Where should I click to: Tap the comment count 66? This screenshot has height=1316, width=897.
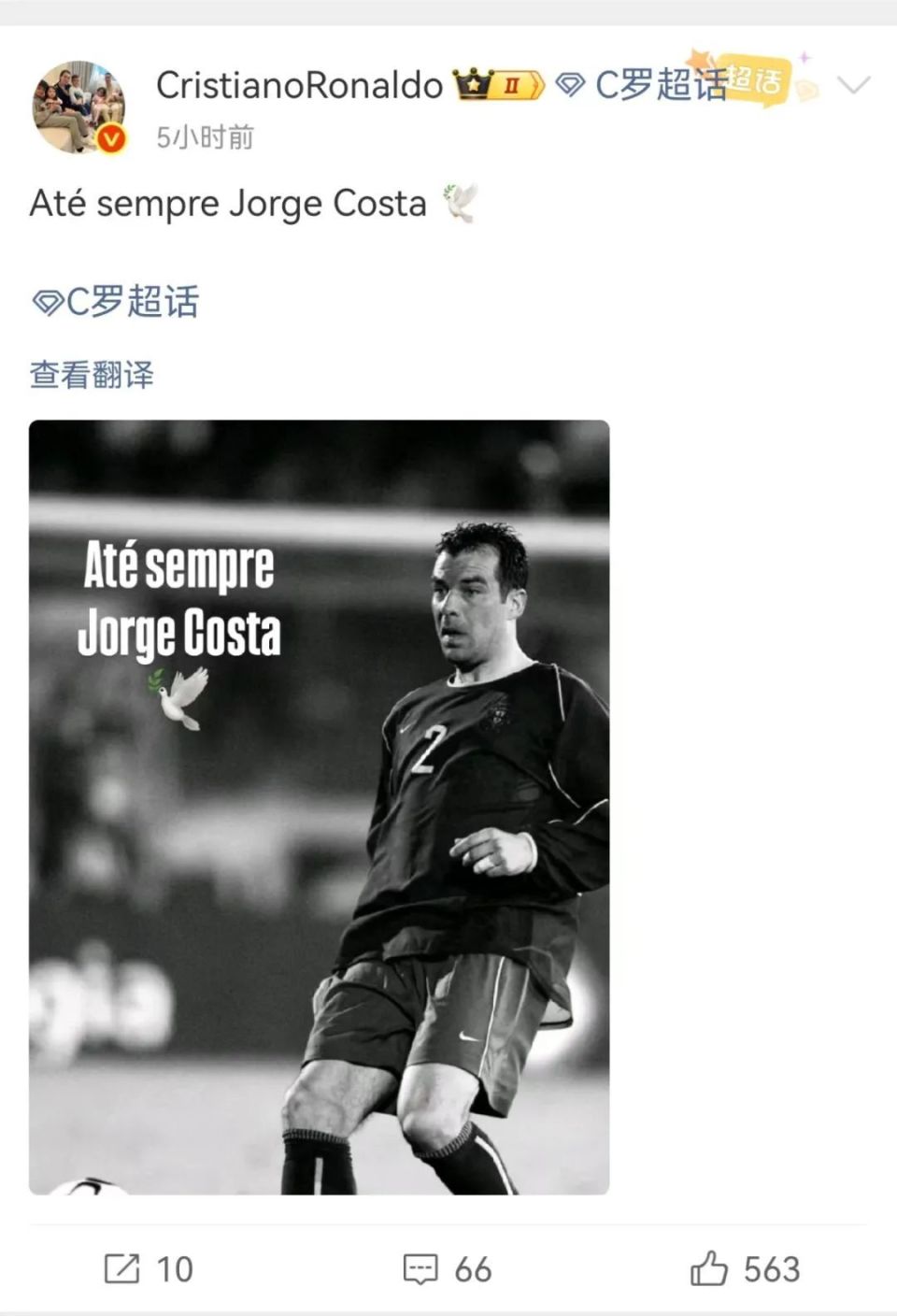click(x=473, y=1269)
